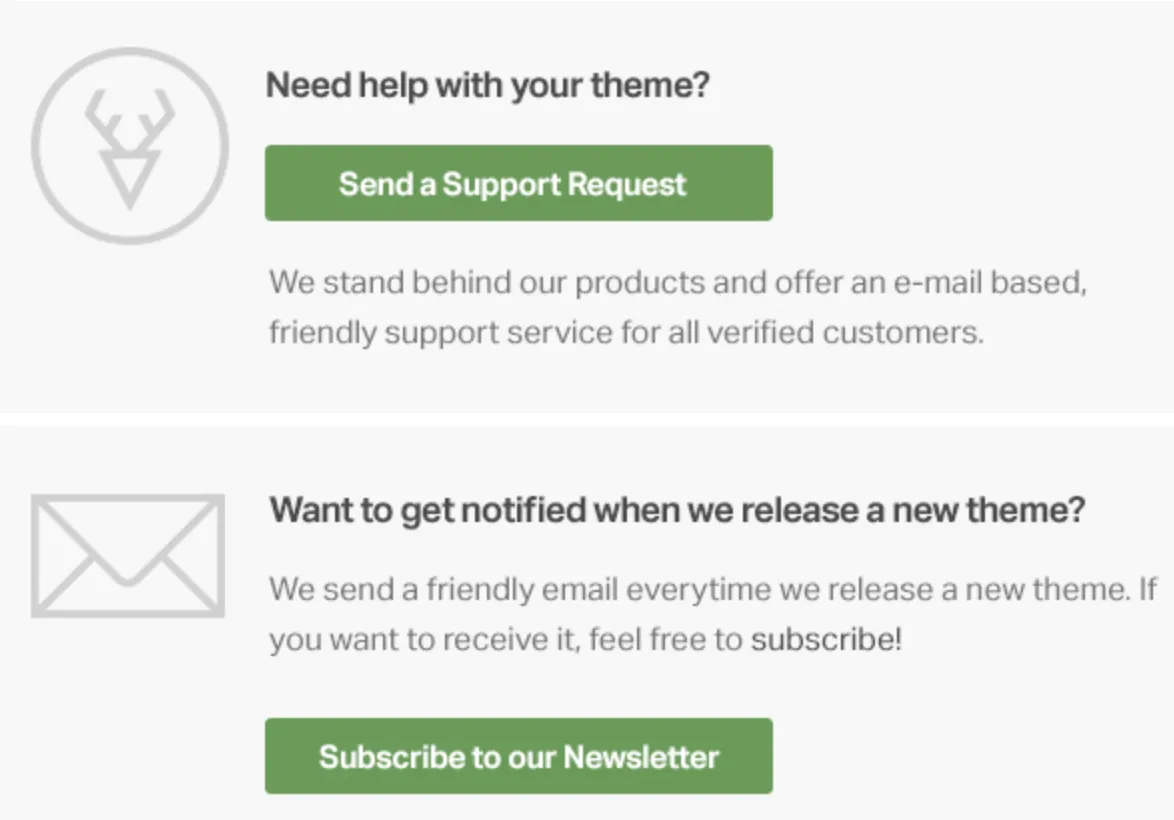Screen dimensions: 1174x820
Task: Click the 'feel free to' text
Action: click(666, 640)
